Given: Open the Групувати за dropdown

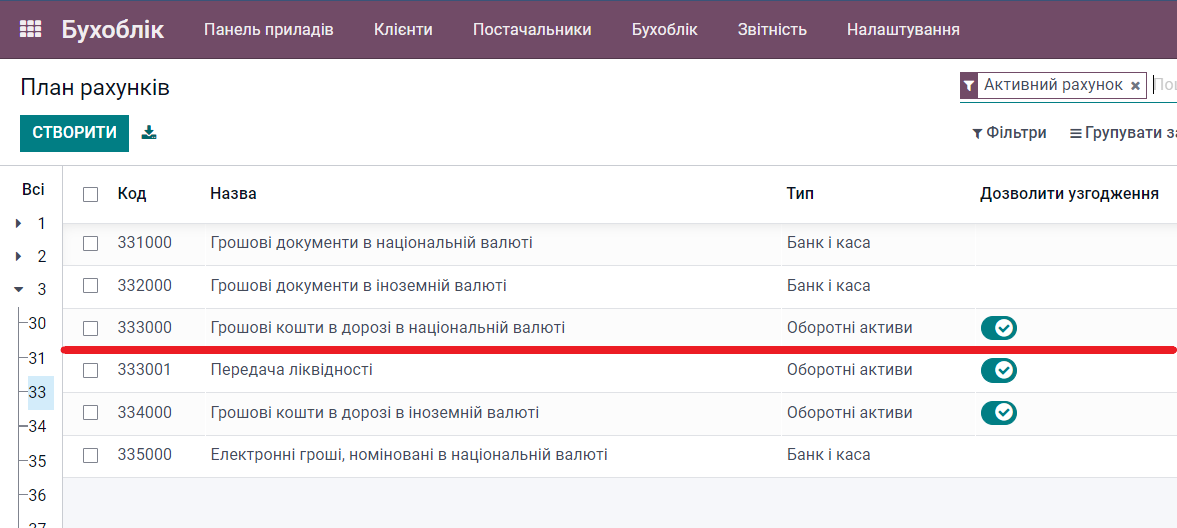Looking at the screenshot, I should pos(1122,133).
